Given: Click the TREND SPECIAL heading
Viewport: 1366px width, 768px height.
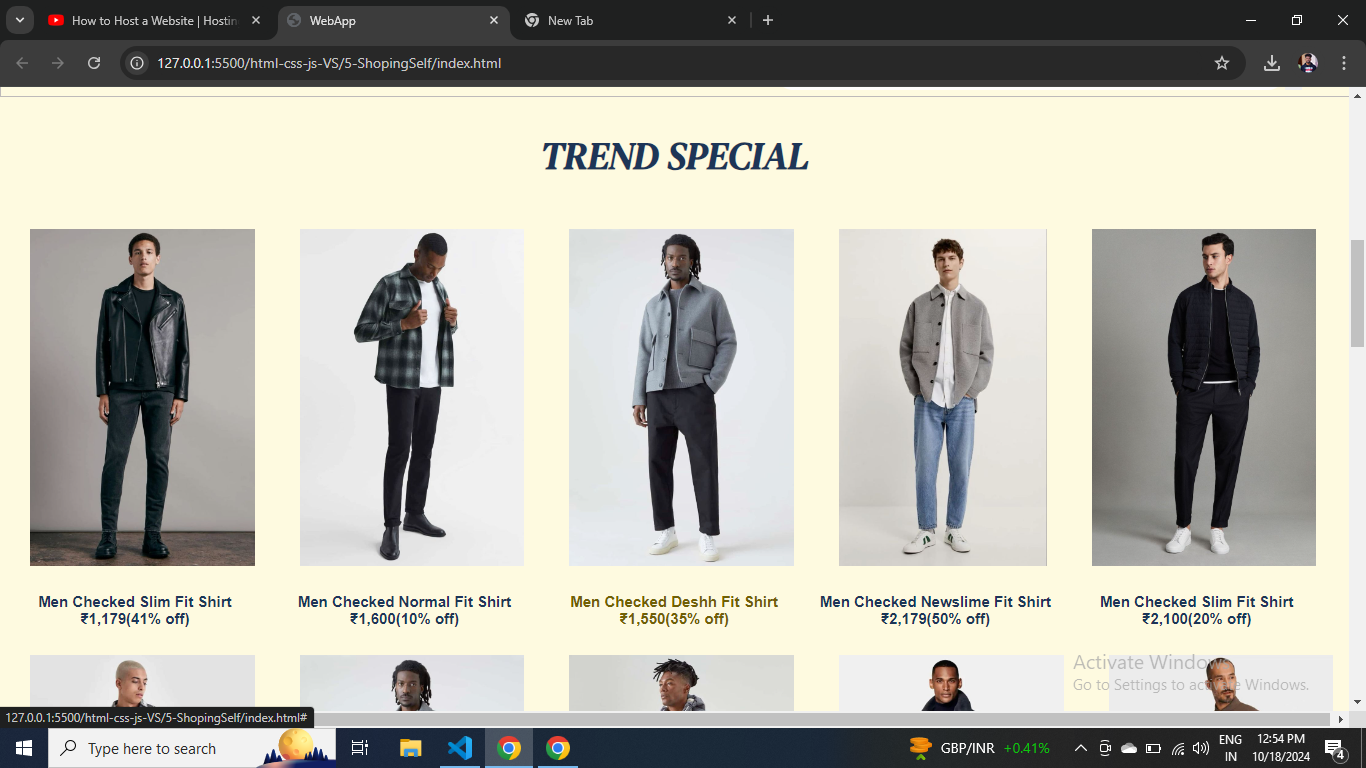Looking at the screenshot, I should click(675, 157).
